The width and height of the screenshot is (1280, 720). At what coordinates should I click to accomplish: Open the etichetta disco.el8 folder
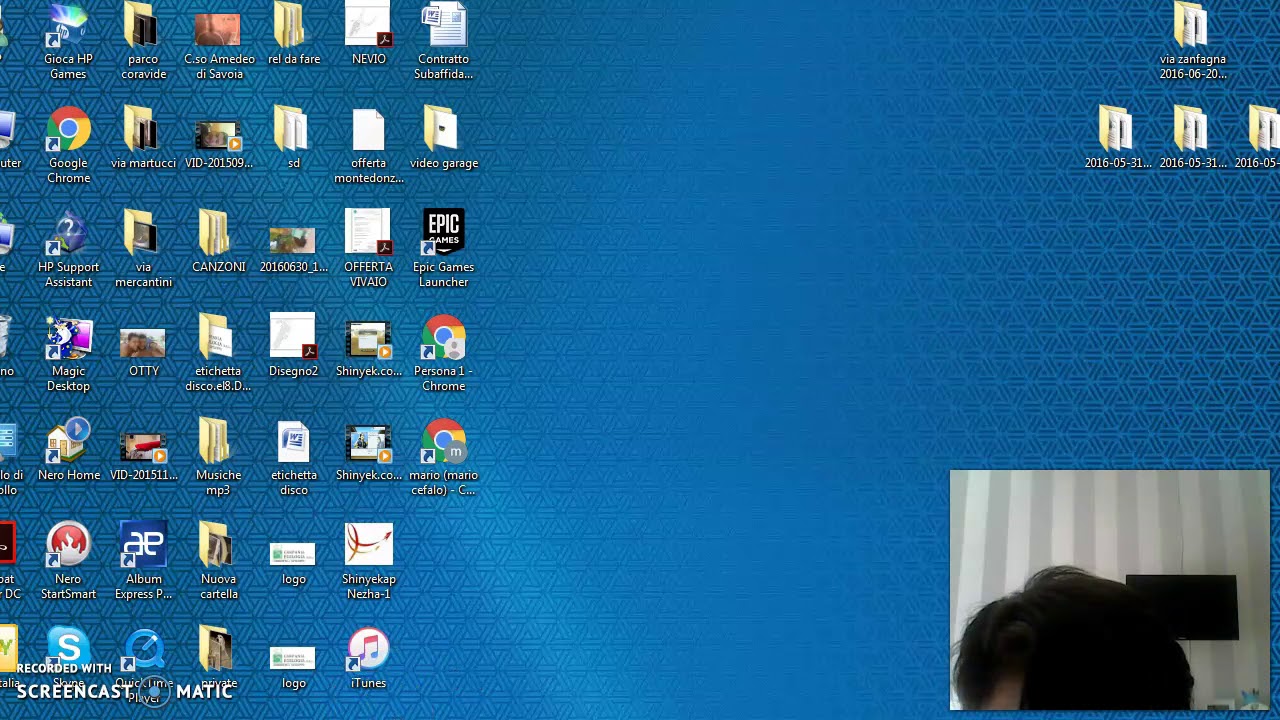pyautogui.click(x=219, y=353)
